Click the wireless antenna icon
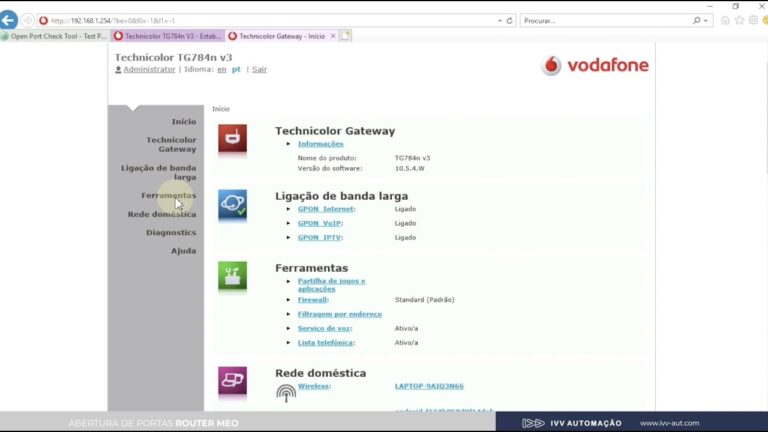The image size is (768, 432). pos(286,393)
